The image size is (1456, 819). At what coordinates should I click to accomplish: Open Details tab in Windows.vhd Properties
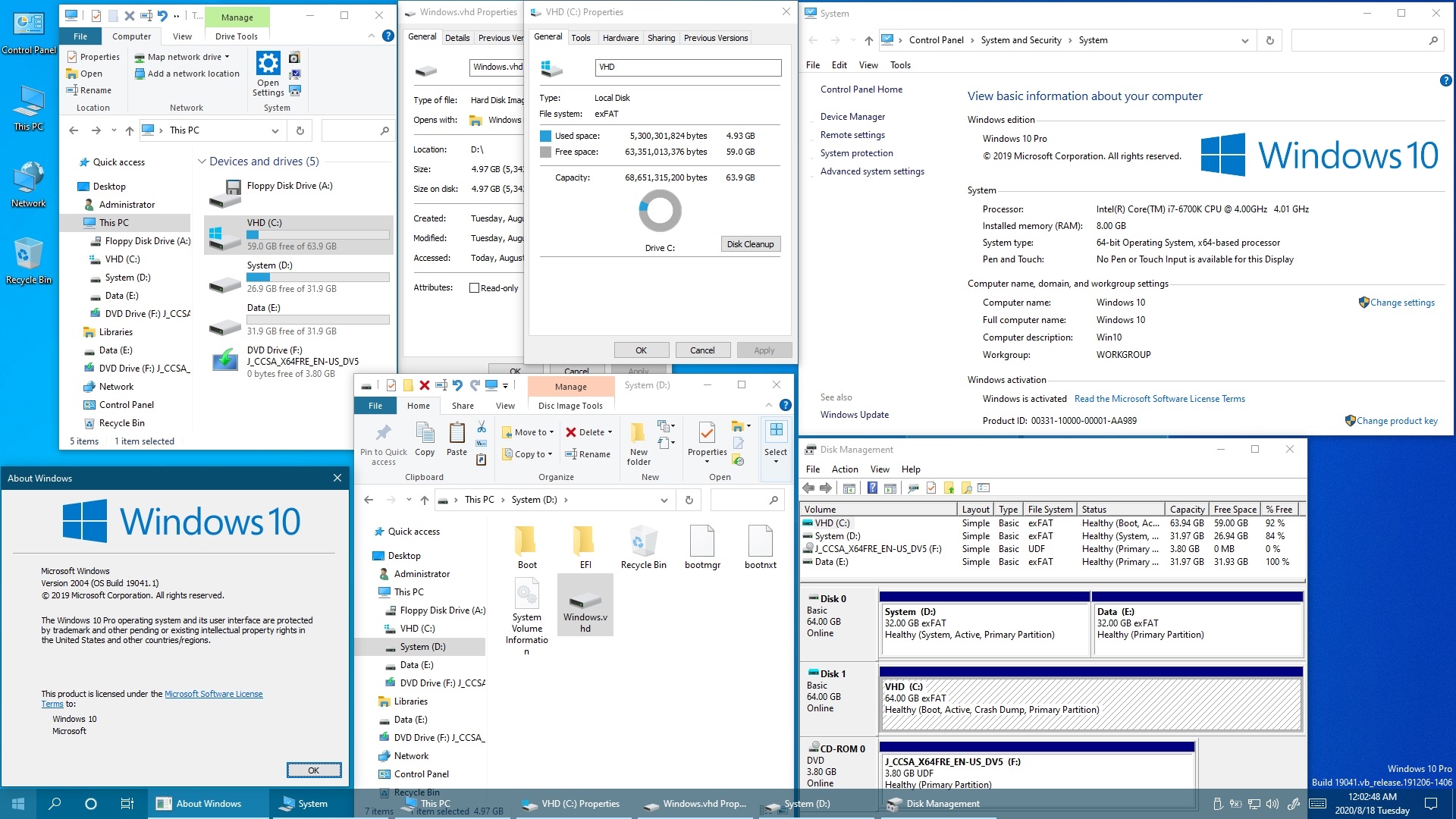457,38
